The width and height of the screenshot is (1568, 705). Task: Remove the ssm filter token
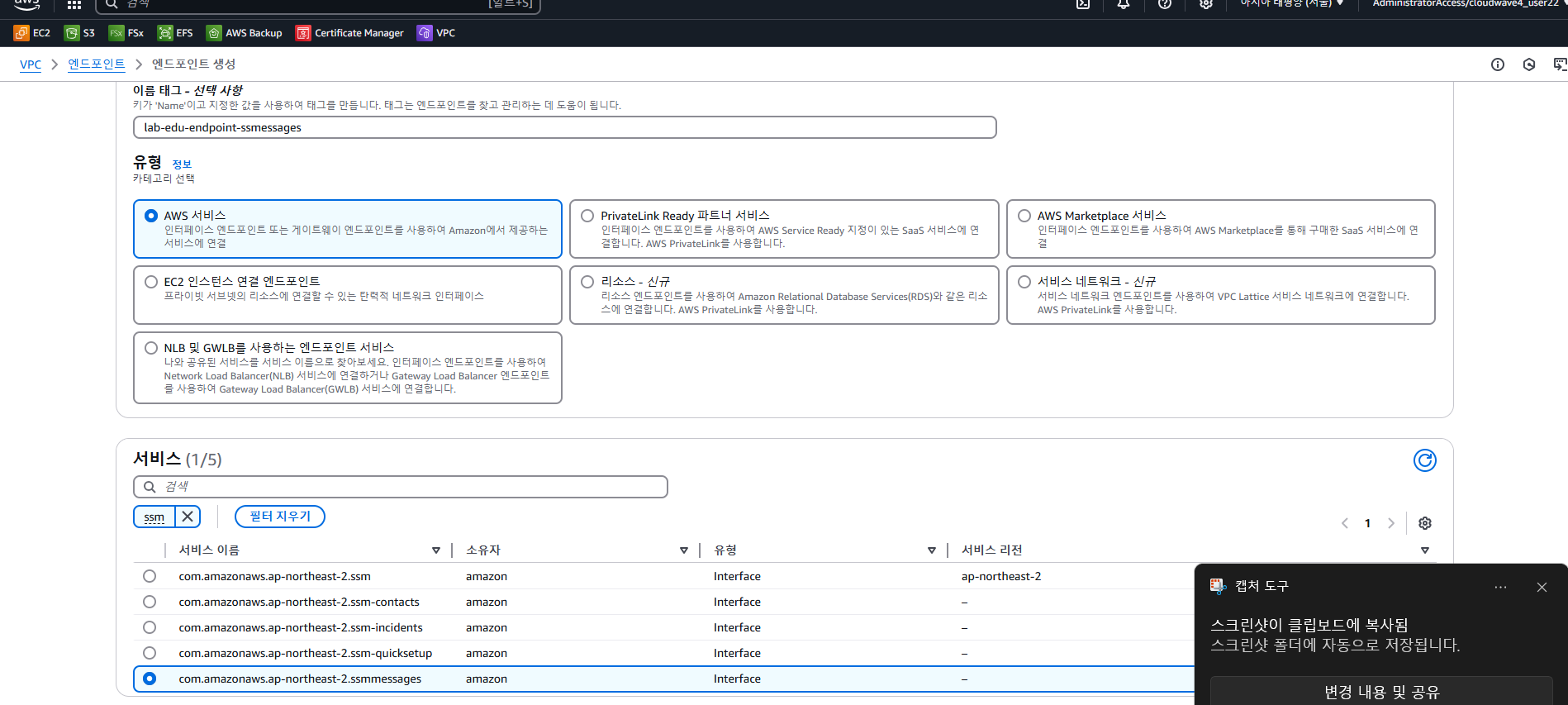pos(188,517)
